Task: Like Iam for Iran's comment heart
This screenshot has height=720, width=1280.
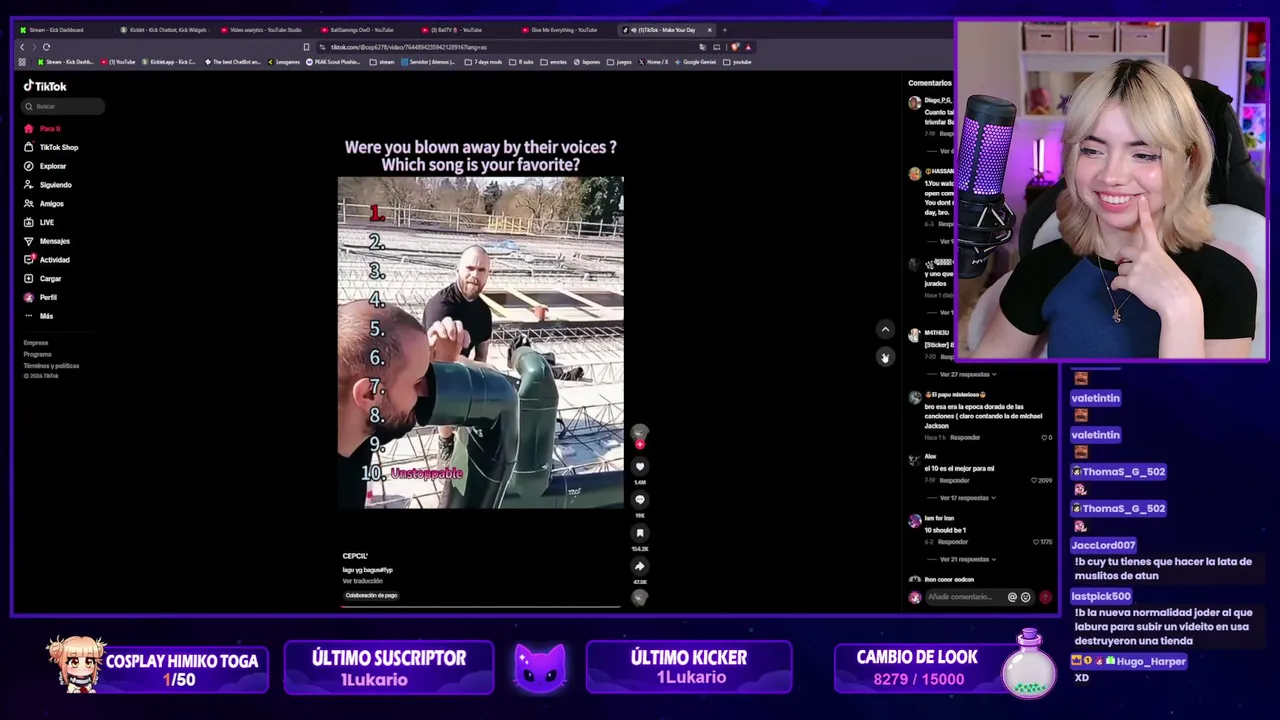Action: [1034, 542]
